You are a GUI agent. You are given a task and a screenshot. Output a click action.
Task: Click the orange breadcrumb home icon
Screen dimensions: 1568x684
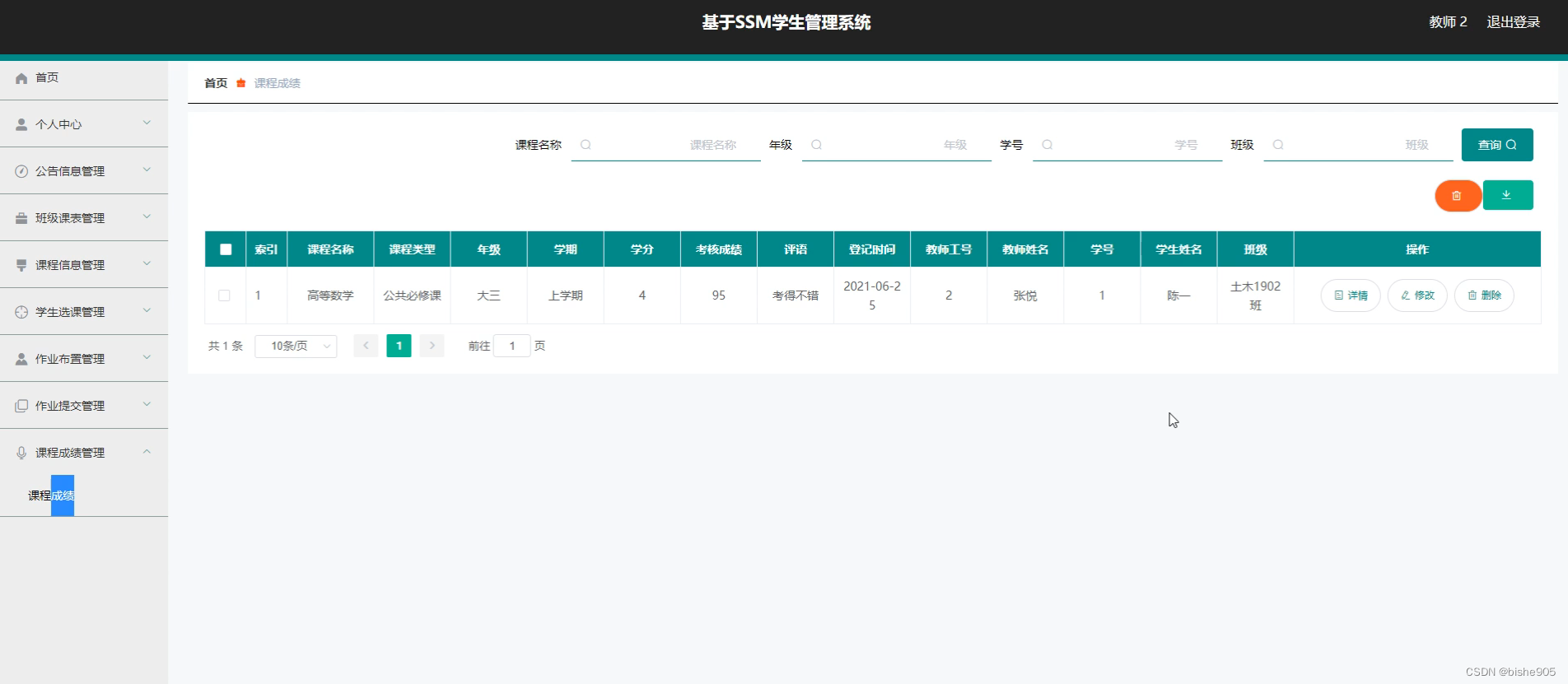pyautogui.click(x=241, y=83)
